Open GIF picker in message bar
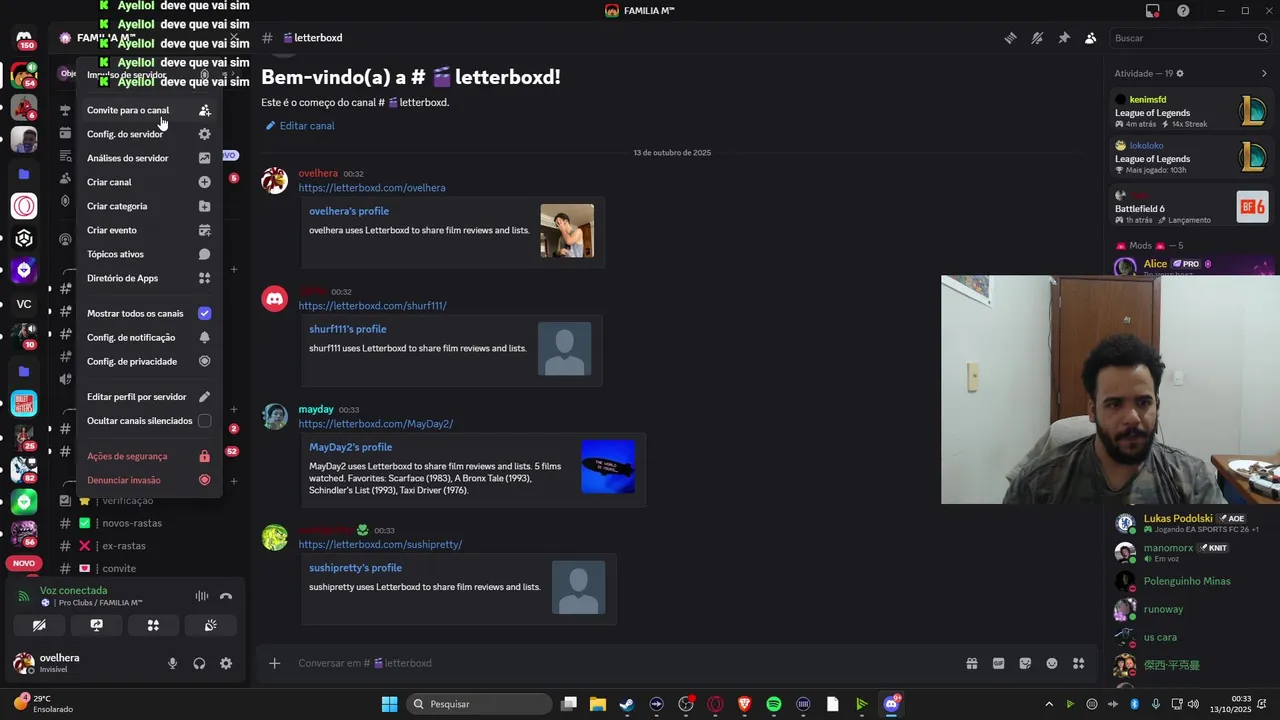This screenshot has width=1280, height=720. (998, 663)
